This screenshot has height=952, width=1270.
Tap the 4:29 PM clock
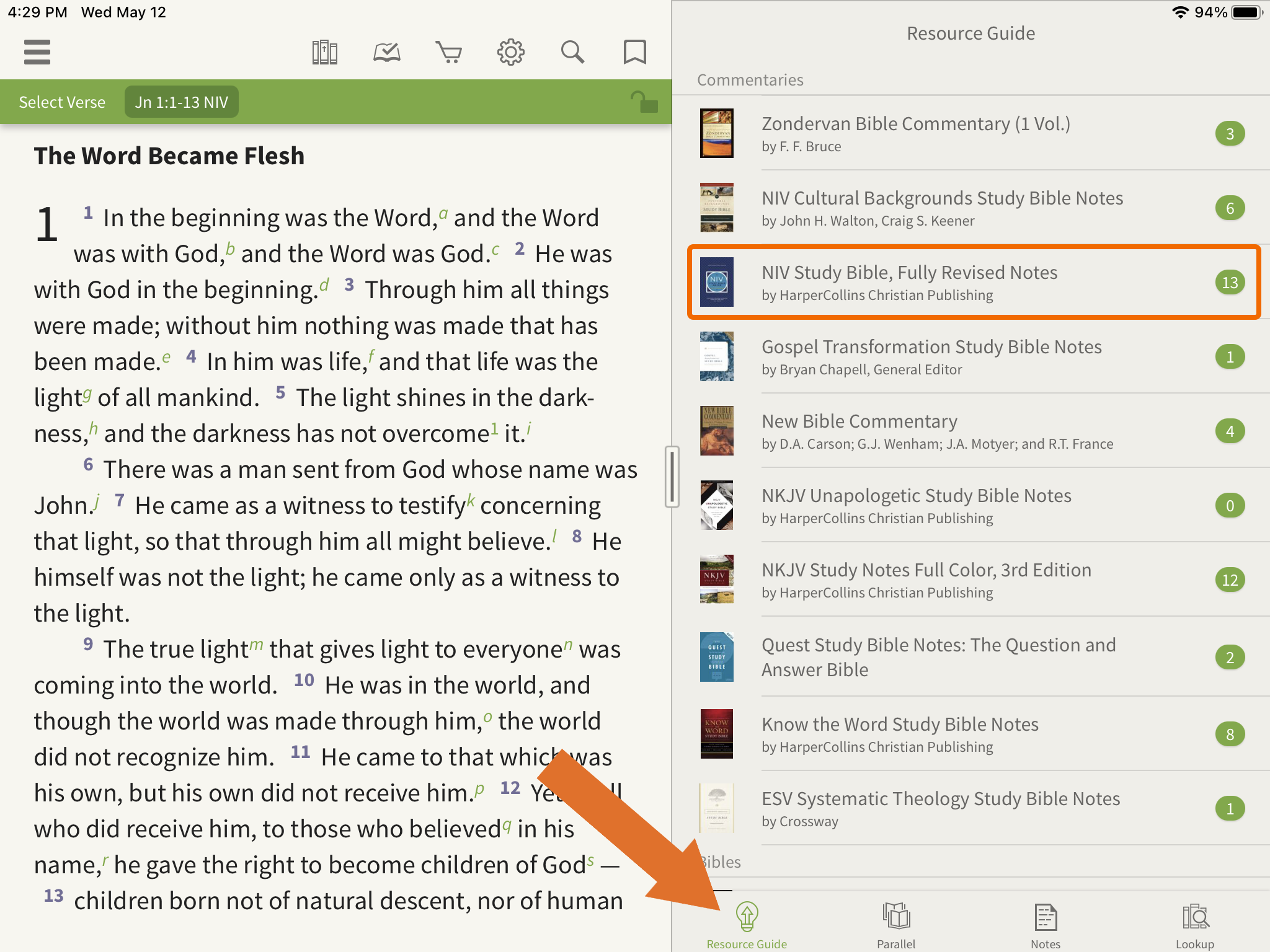pos(37,12)
